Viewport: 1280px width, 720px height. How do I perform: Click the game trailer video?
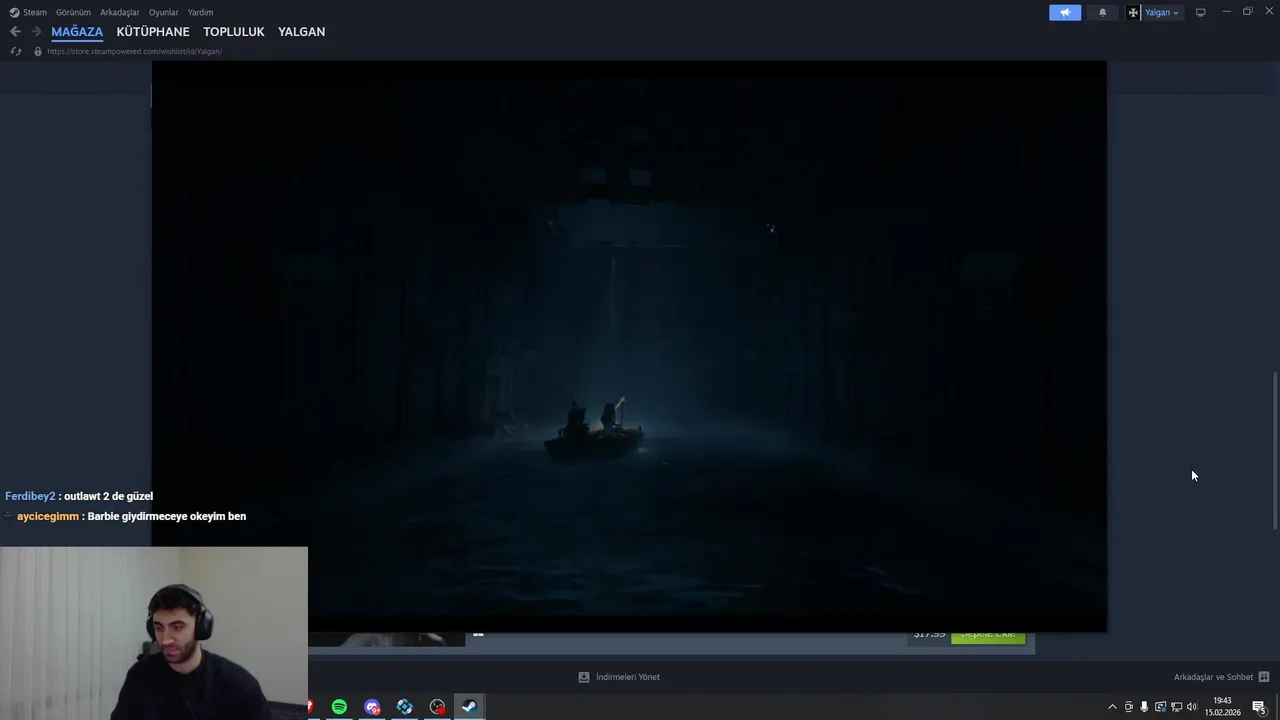(x=629, y=345)
